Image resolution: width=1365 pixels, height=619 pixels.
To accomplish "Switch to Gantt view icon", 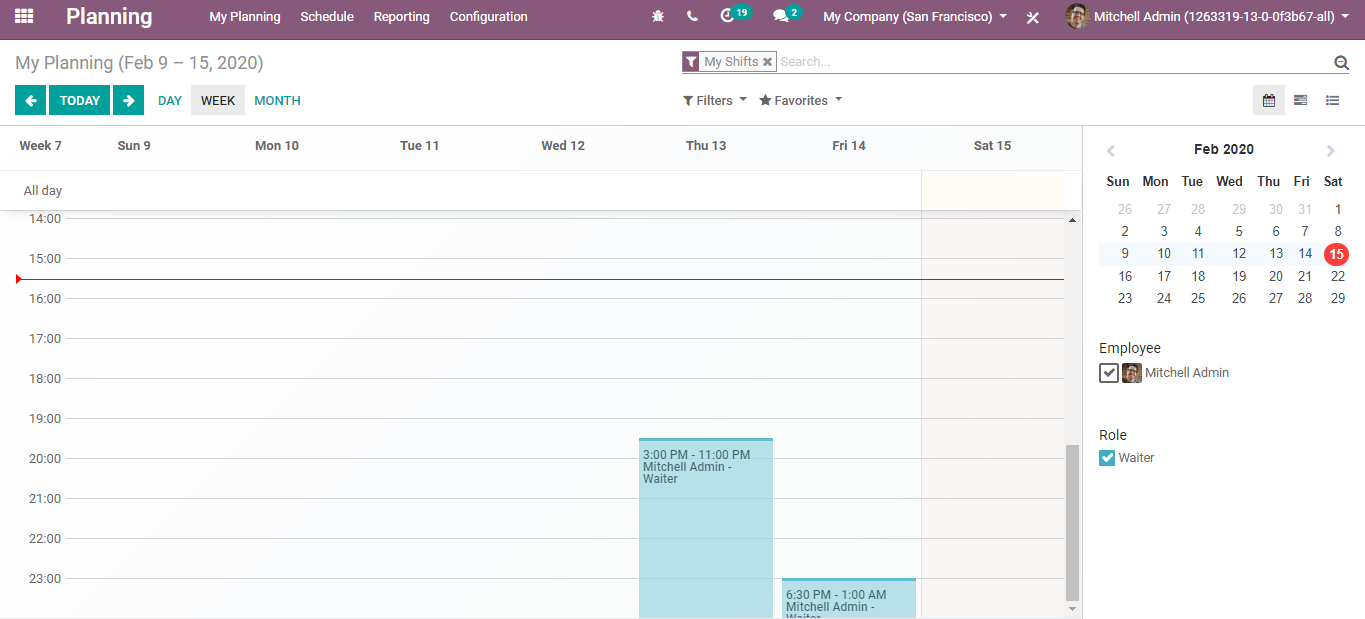I will [x=1300, y=100].
